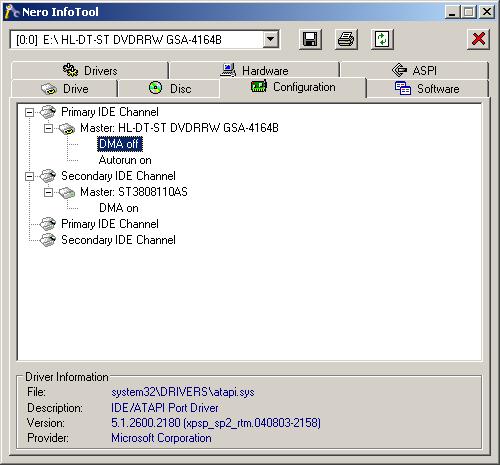Click the DVDRRW GSA-4164B drive icon
This screenshot has width=500, height=465.
coord(67,128)
